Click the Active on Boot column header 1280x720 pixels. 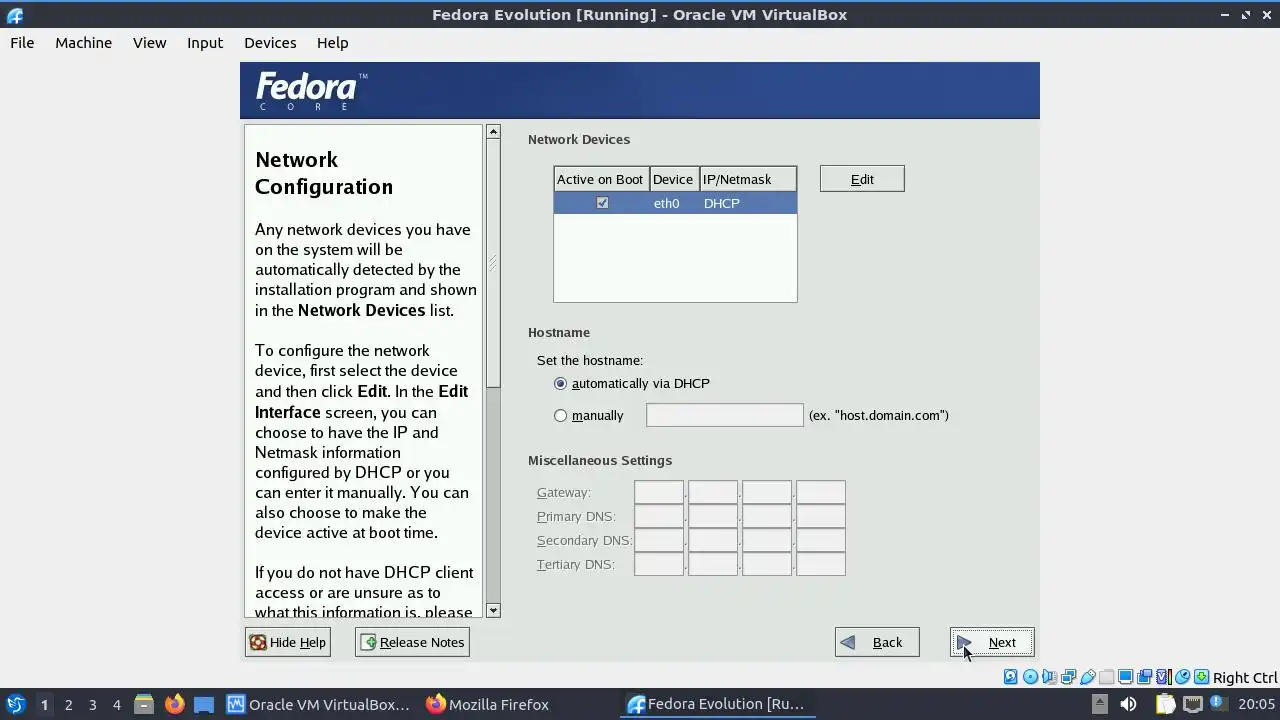[x=601, y=179]
